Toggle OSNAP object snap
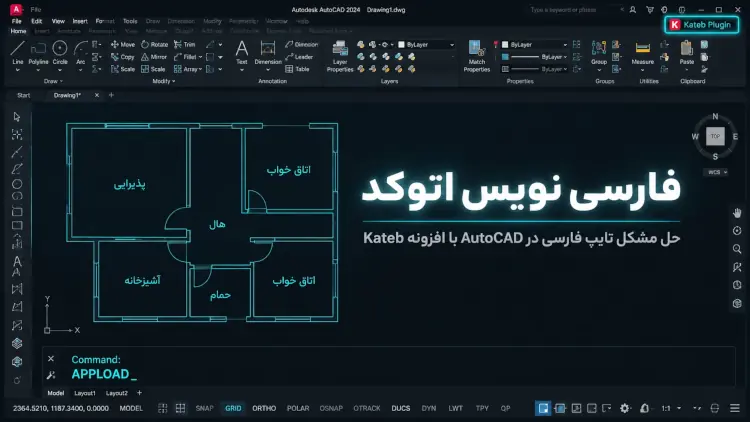Screen dimensions: 750x422 [x=331, y=408]
